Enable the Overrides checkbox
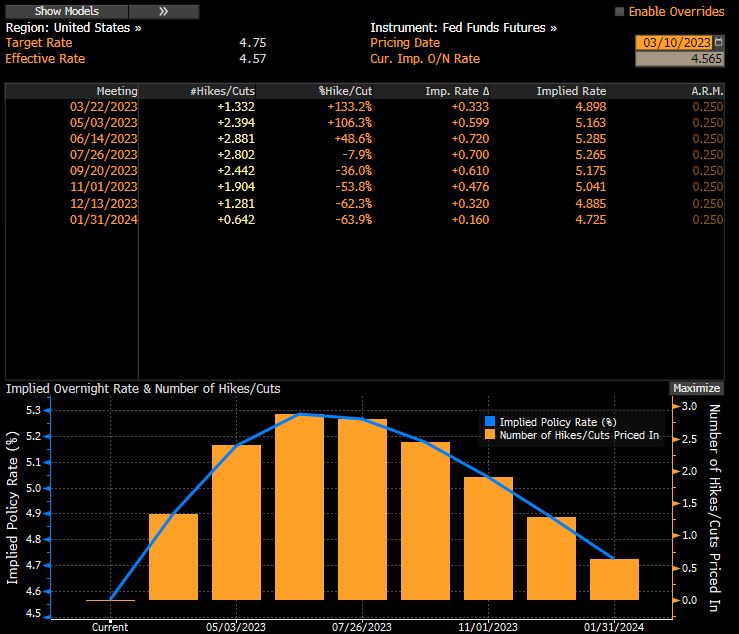 tap(619, 12)
